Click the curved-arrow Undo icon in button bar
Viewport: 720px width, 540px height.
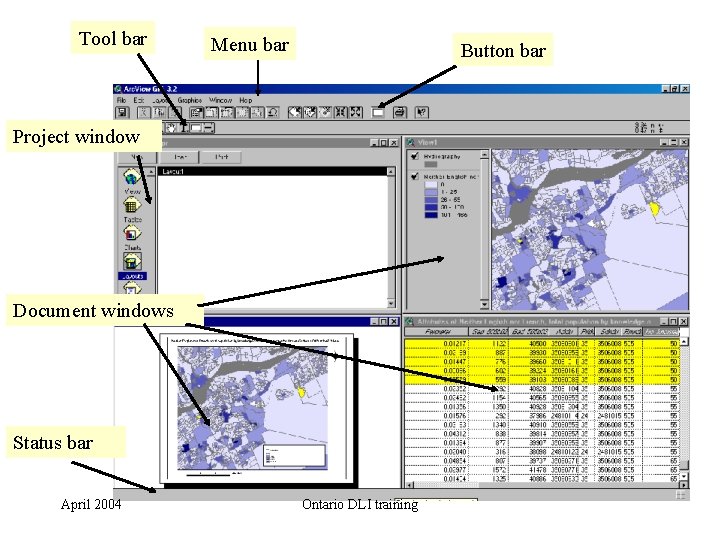273,112
